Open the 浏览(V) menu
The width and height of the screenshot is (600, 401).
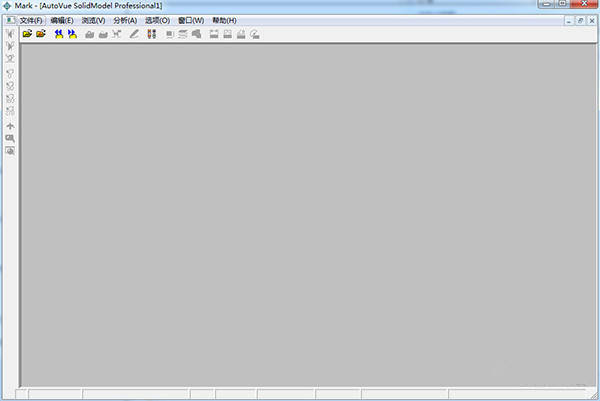pyautogui.click(x=93, y=20)
